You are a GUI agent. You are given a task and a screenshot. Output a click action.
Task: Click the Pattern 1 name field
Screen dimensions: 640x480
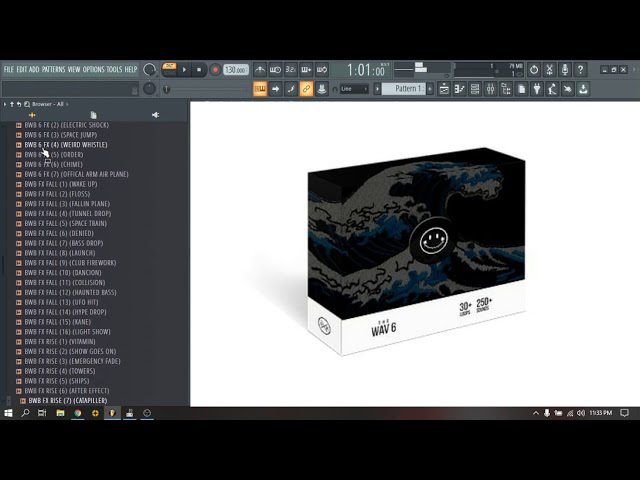(404, 89)
